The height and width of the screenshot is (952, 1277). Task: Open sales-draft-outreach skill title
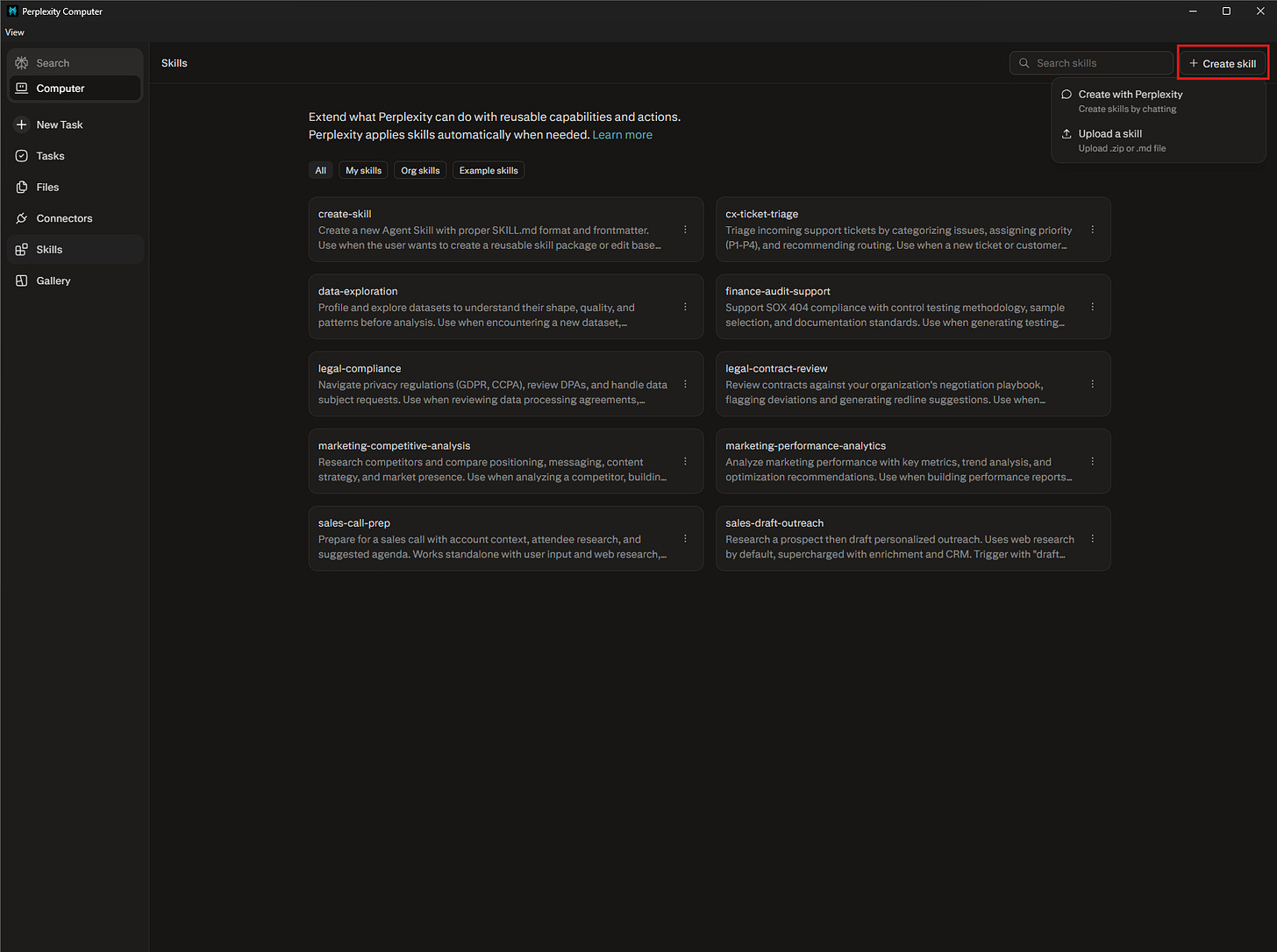[x=774, y=522]
